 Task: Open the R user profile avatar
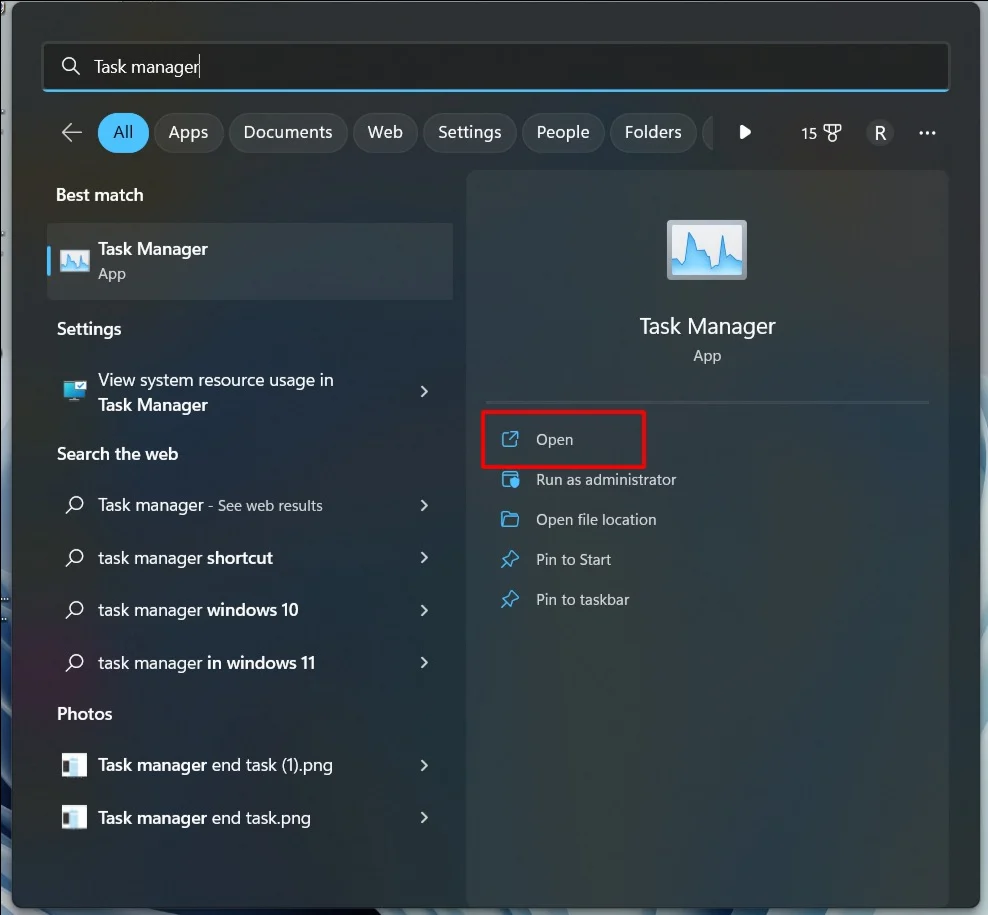tap(879, 133)
